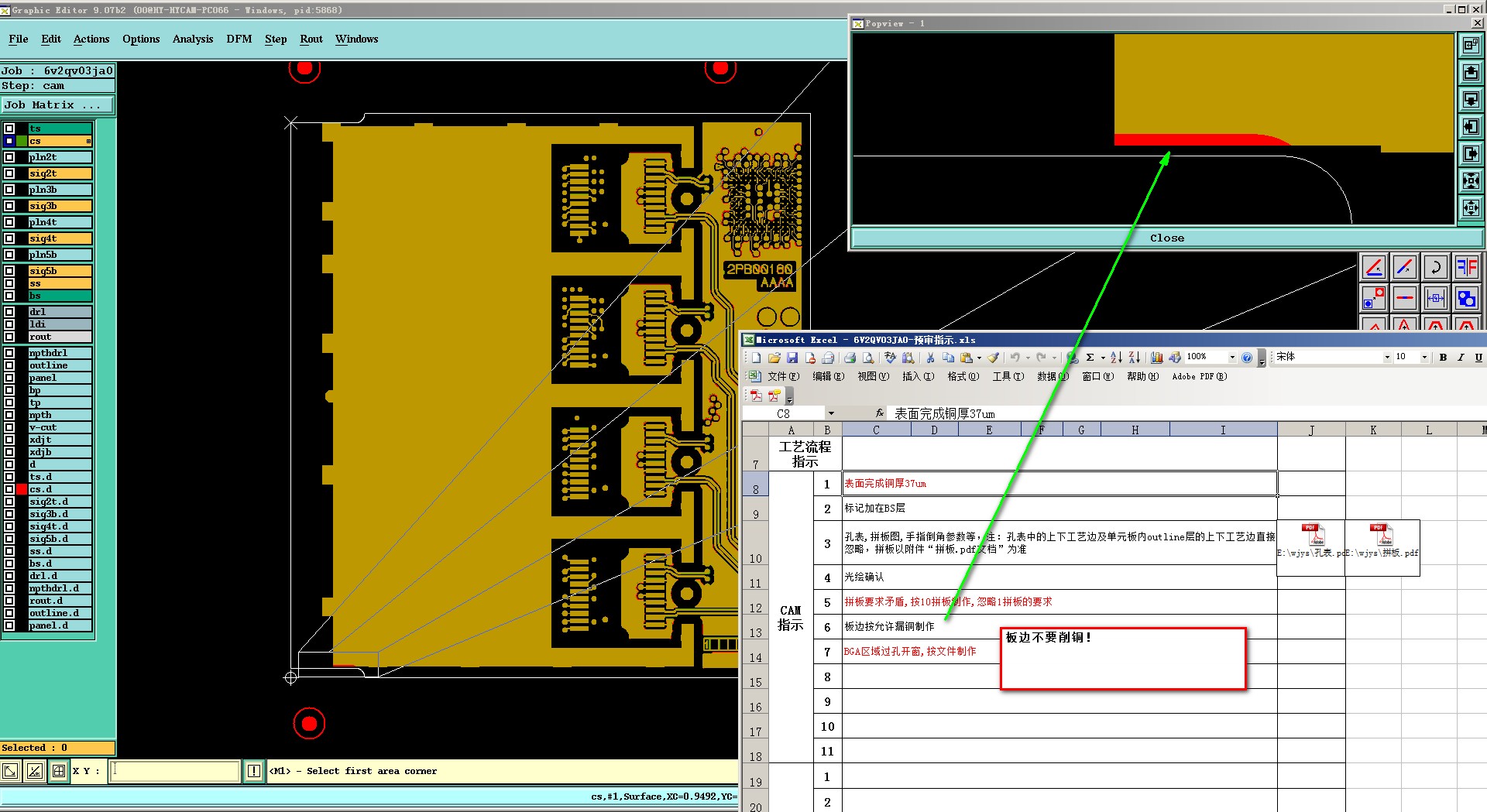Open the Excel Paste options dropdown arrow
Viewport: 1487px width, 812px height.
pos(979,358)
